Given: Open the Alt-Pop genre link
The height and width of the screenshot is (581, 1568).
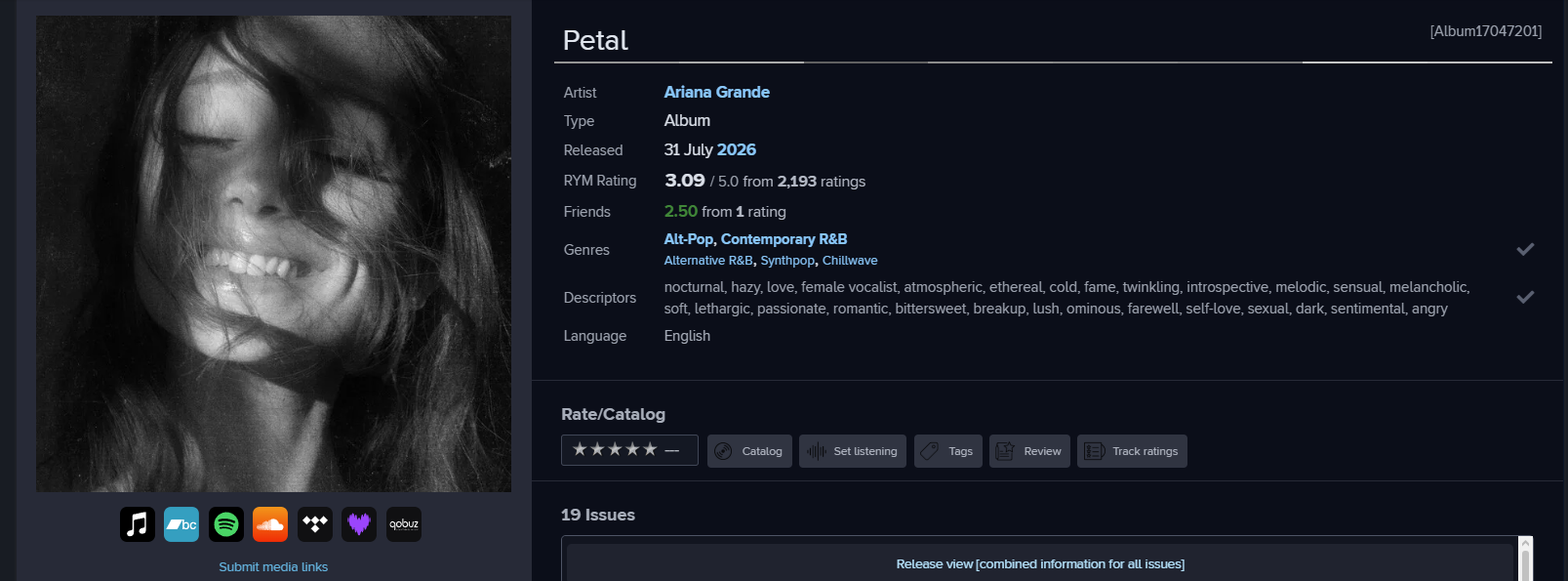Looking at the screenshot, I should (x=689, y=239).
